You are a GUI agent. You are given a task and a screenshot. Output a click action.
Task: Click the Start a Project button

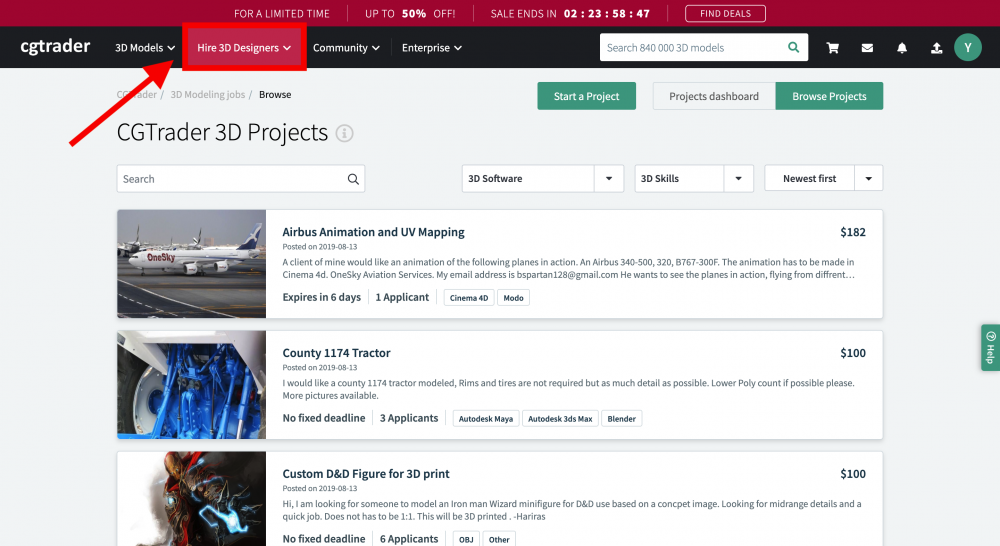(586, 96)
